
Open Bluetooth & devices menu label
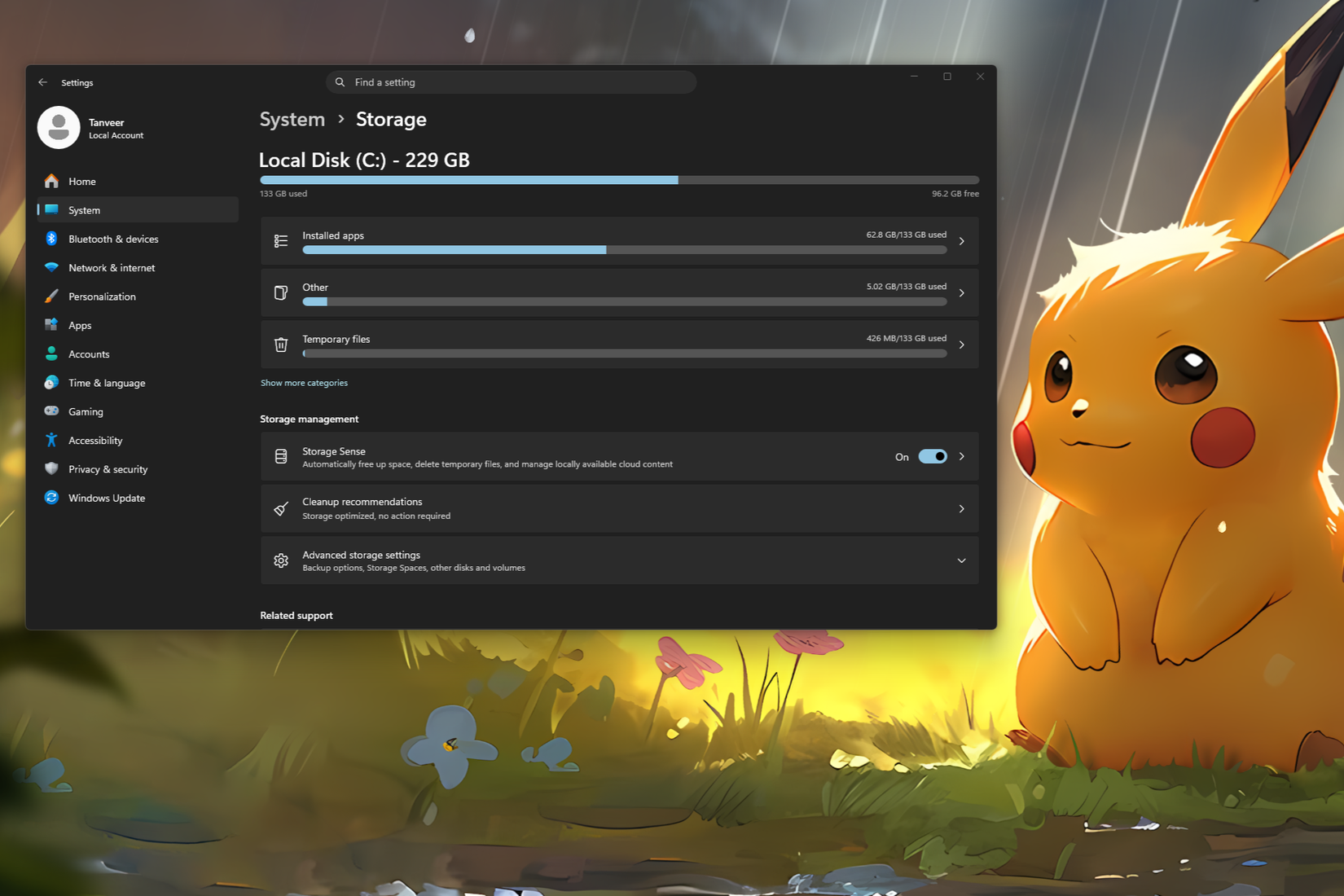(113, 239)
